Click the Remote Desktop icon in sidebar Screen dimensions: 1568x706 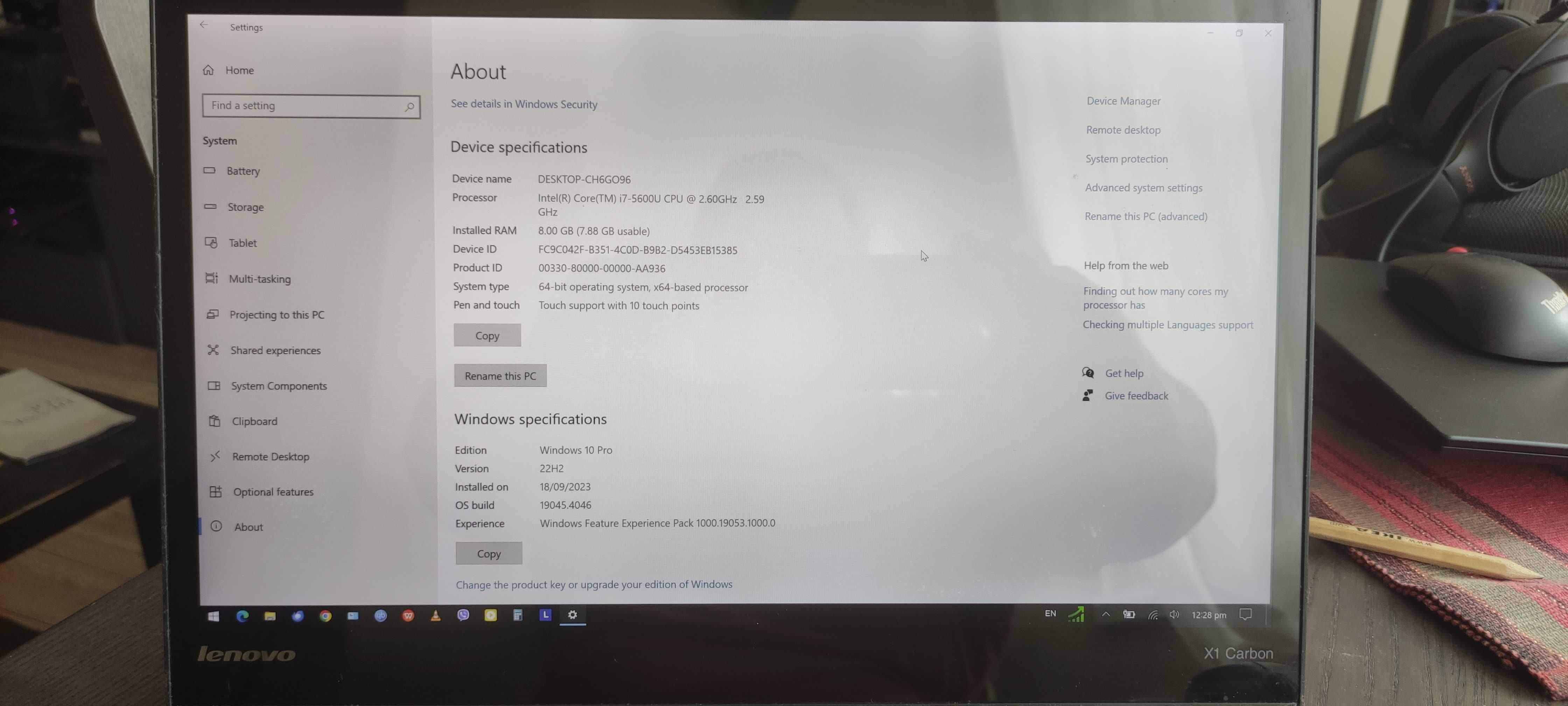214,456
